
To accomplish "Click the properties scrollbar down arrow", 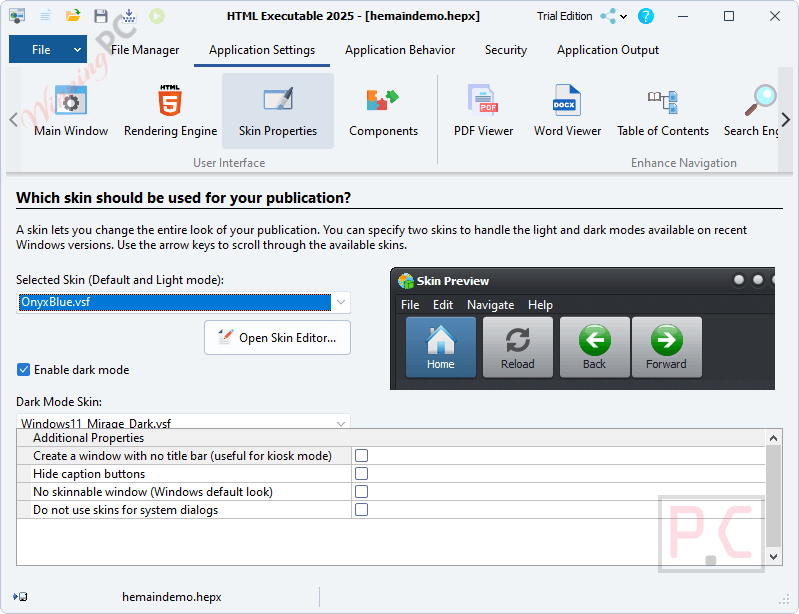I will [x=773, y=556].
